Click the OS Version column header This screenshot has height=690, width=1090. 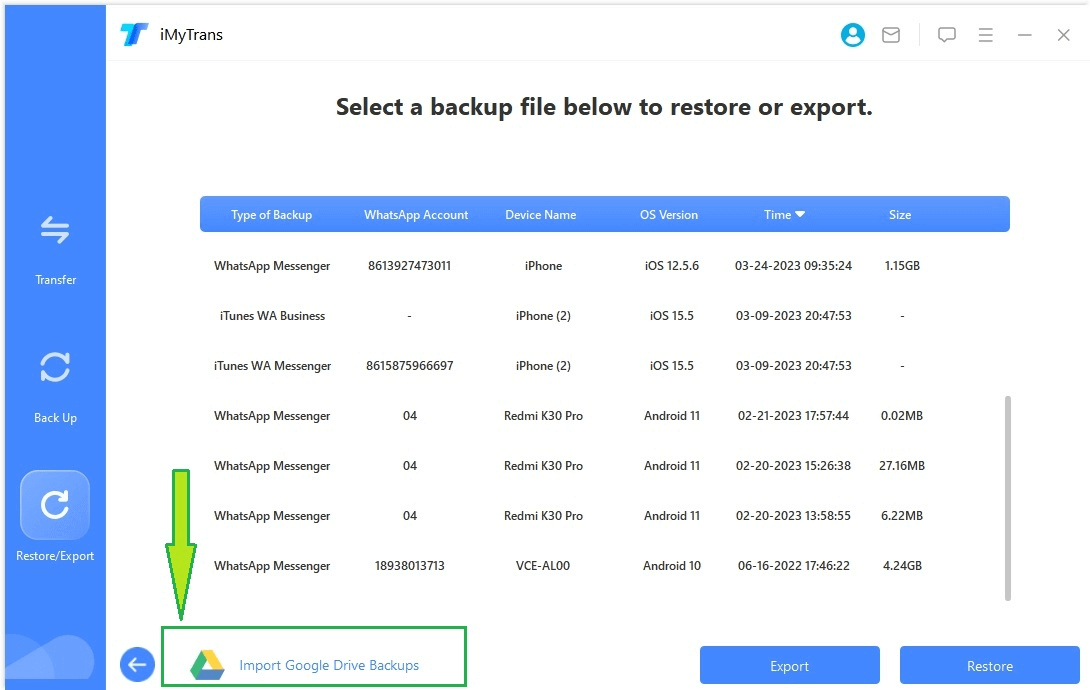(x=669, y=215)
